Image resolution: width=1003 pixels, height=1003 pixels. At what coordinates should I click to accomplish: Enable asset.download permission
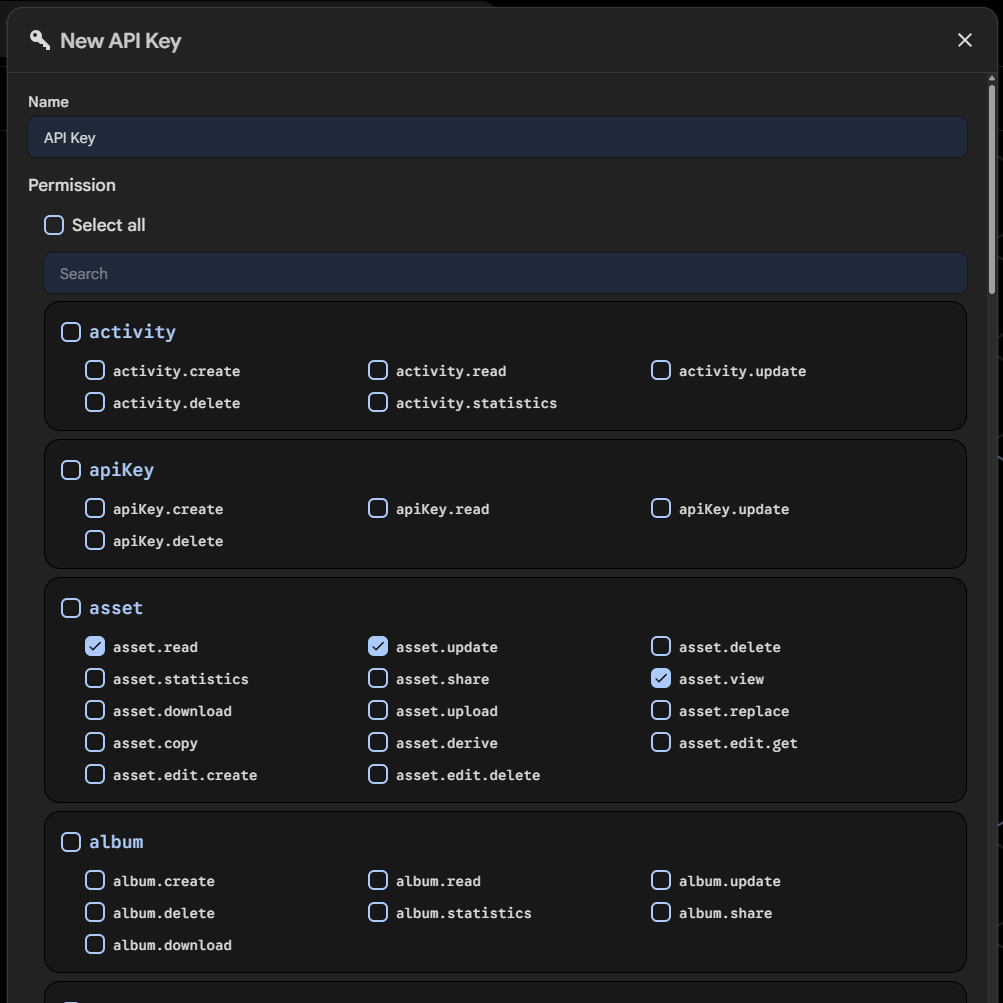pos(95,711)
